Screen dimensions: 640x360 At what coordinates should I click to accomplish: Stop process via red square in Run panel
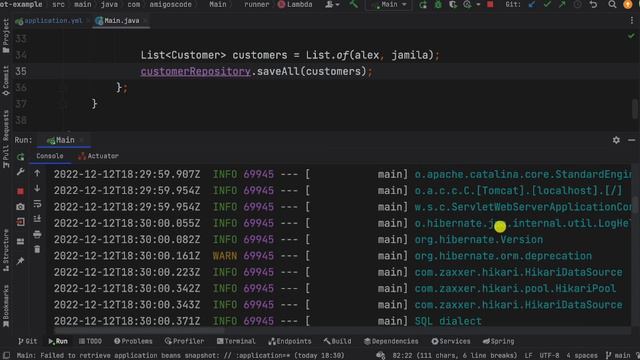(20, 191)
